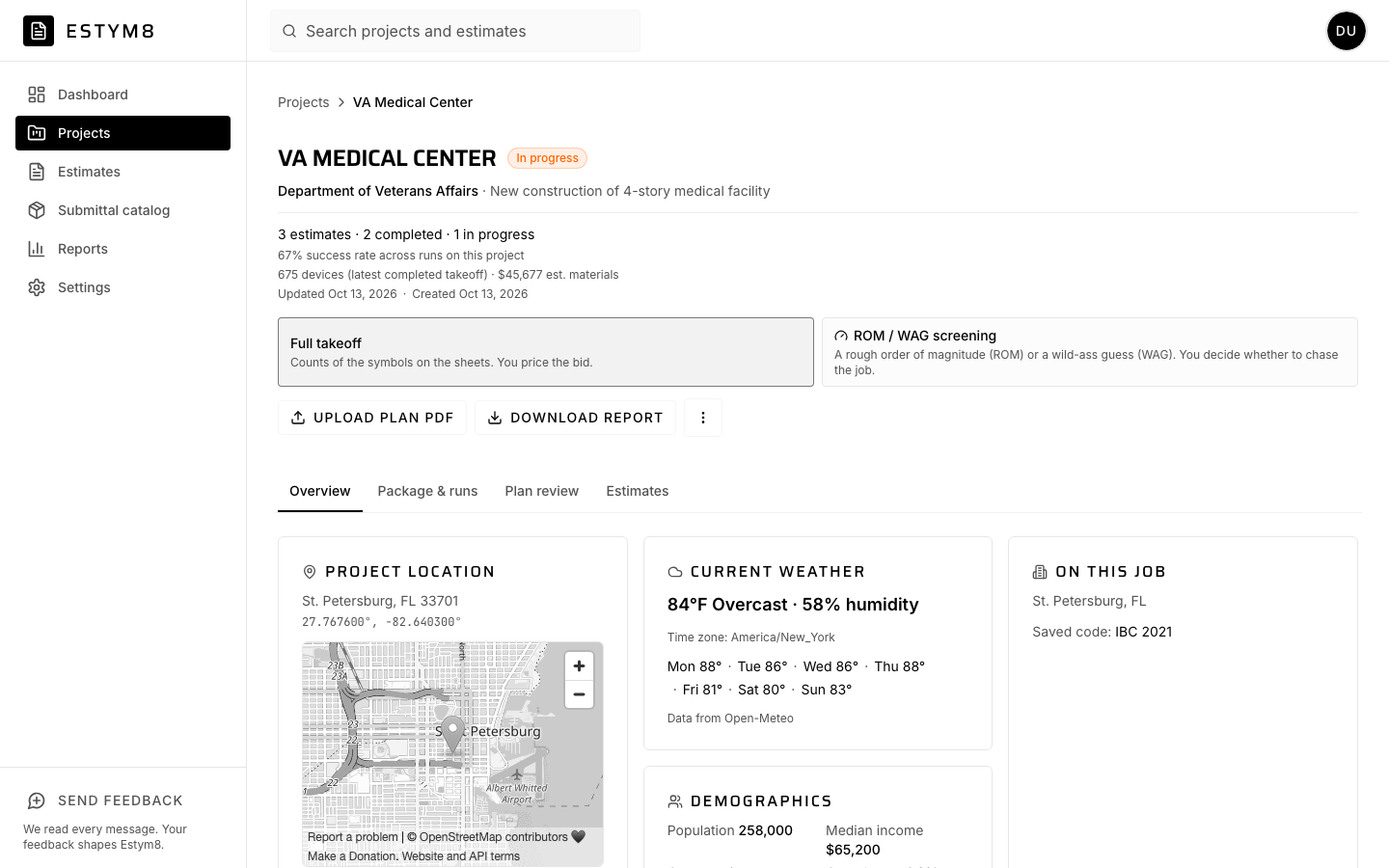Go to Projects breadcrumb link
Screen dimensions: 1389x868
(x=303, y=102)
